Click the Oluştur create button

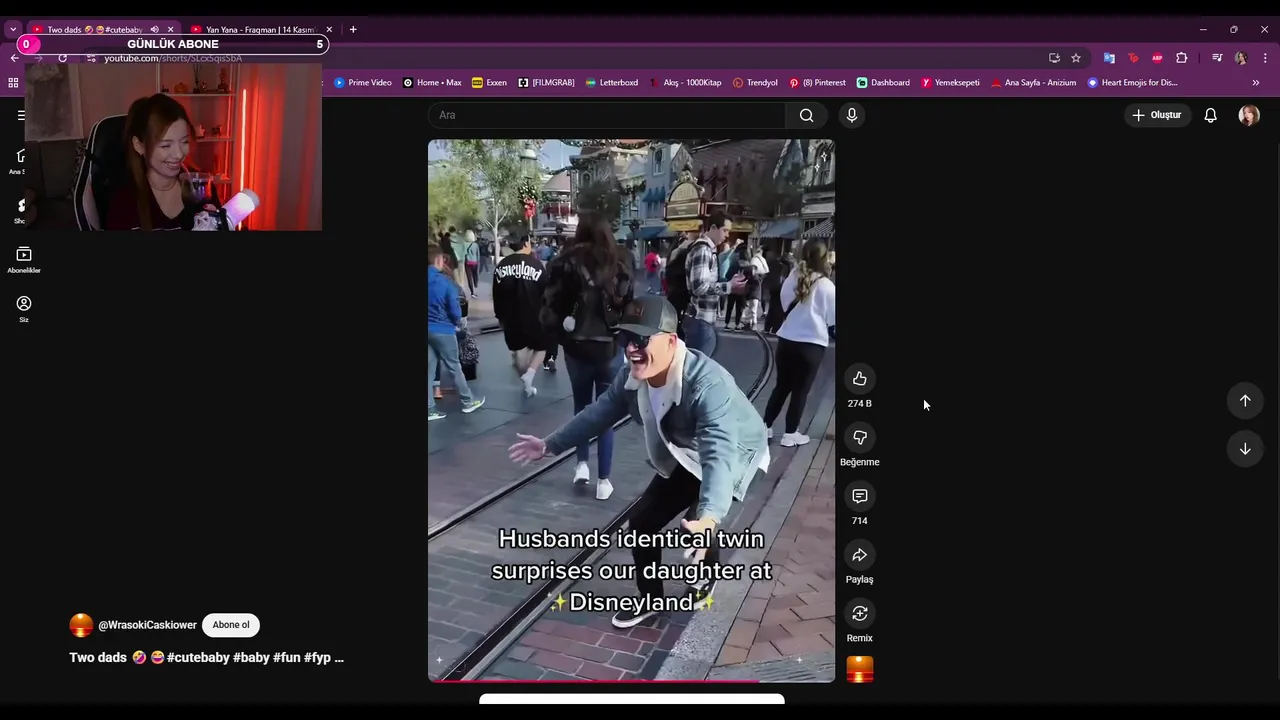tap(1157, 115)
